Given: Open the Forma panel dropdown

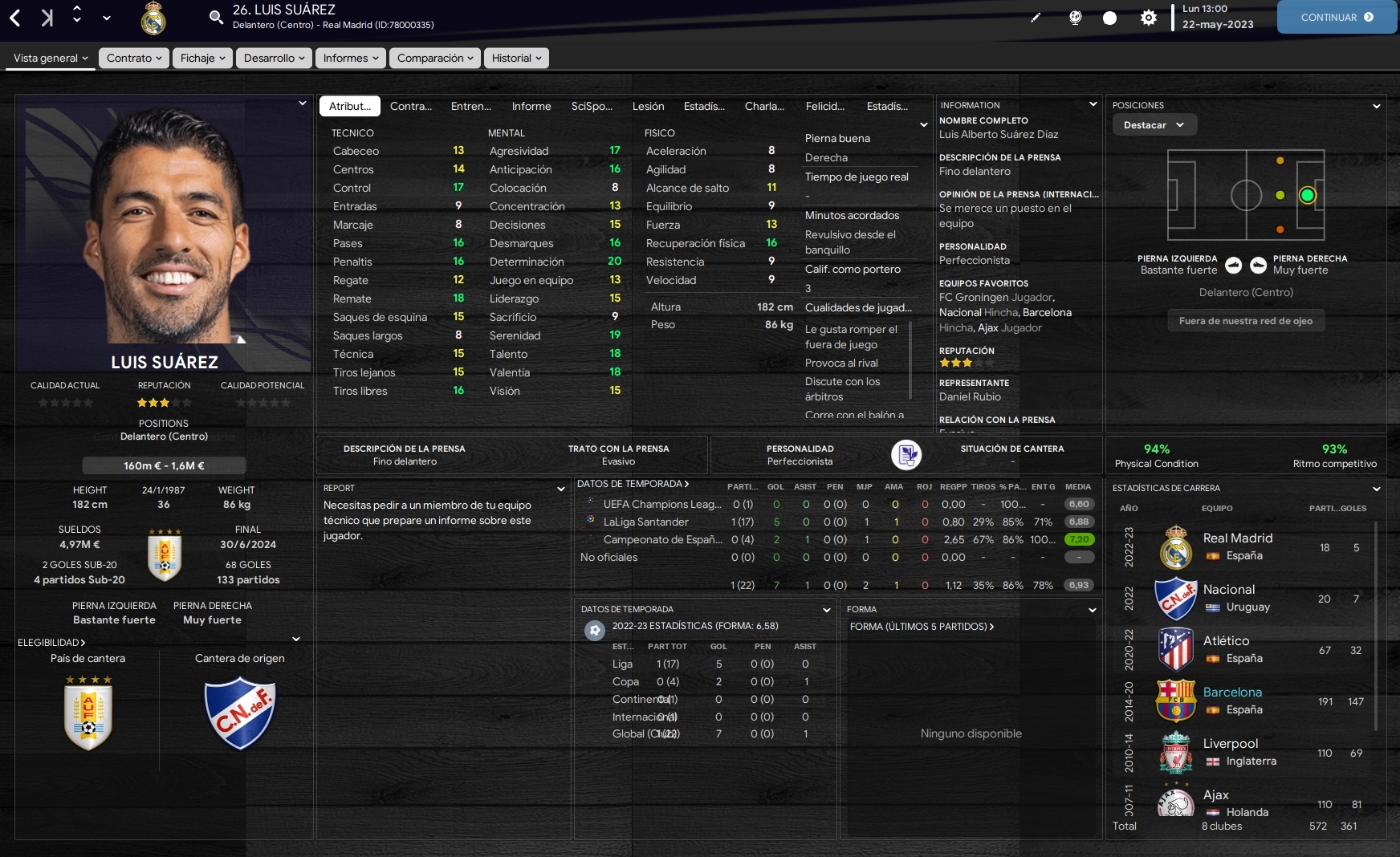Looking at the screenshot, I should (1092, 610).
